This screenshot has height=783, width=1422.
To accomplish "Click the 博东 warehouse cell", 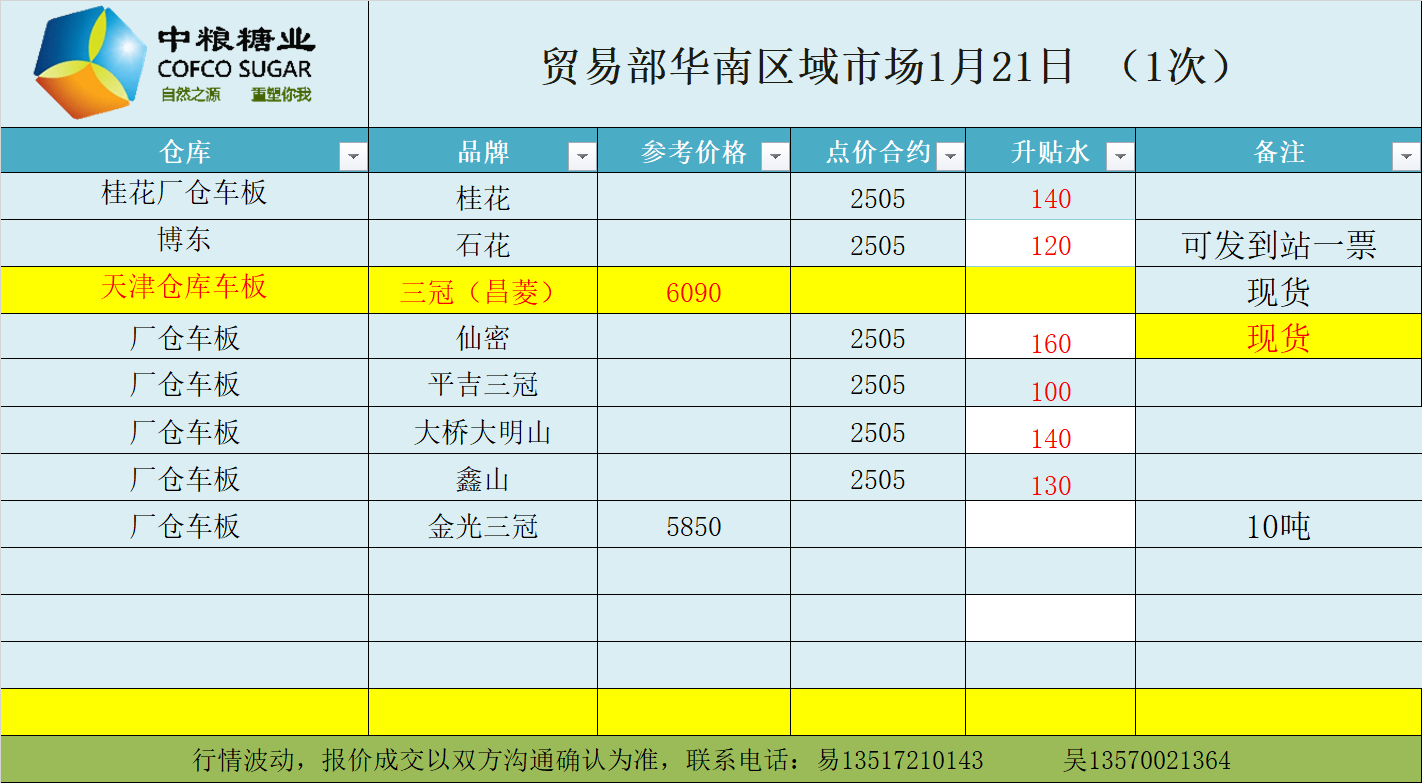I will pyautogui.click(x=185, y=241).
